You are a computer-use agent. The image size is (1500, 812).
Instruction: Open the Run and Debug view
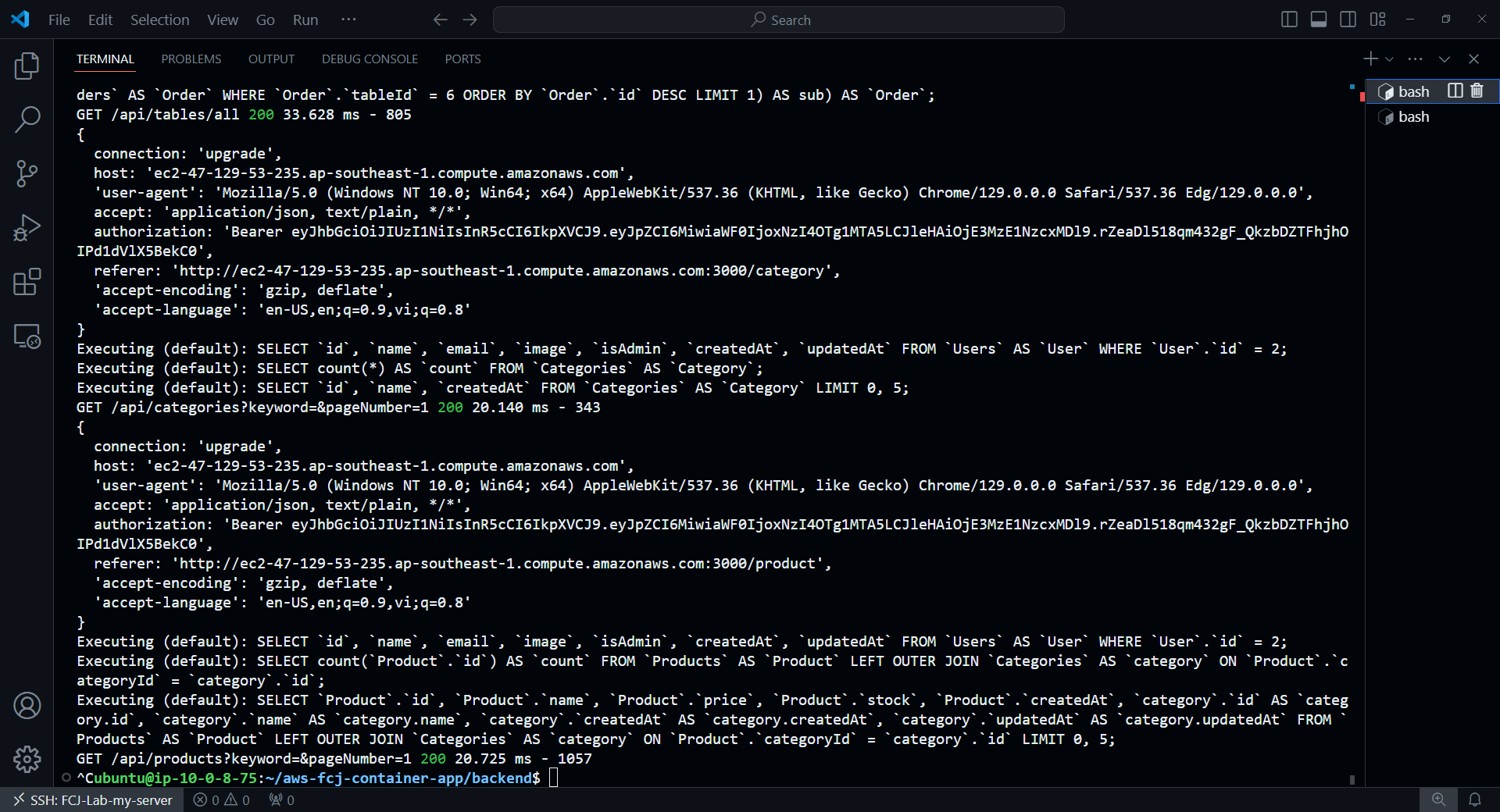[27, 228]
